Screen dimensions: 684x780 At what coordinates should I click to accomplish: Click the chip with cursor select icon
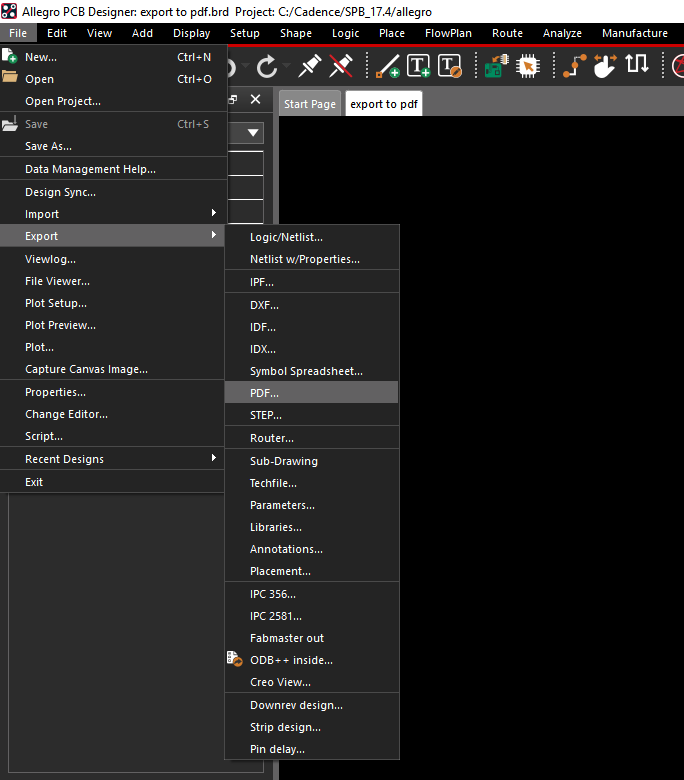pyautogui.click(x=528, y=66)
